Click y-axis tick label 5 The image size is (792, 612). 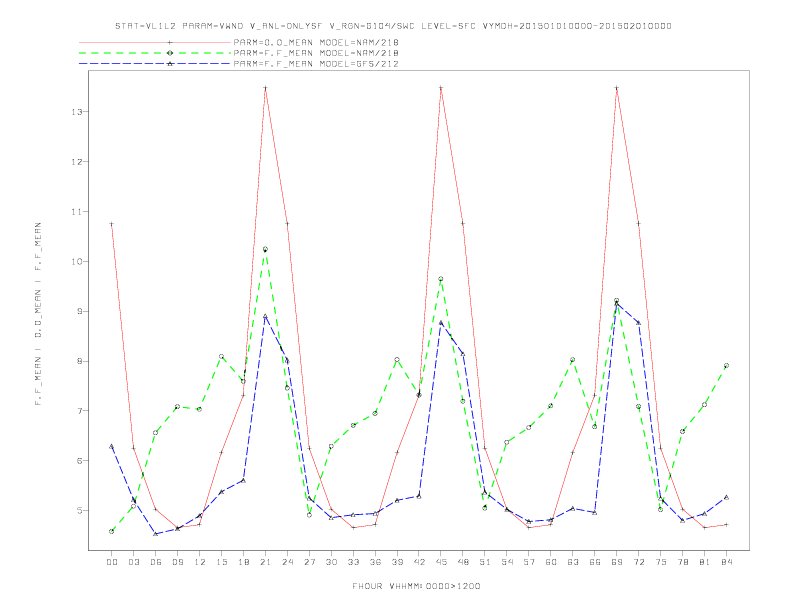(x=79, y=511)
